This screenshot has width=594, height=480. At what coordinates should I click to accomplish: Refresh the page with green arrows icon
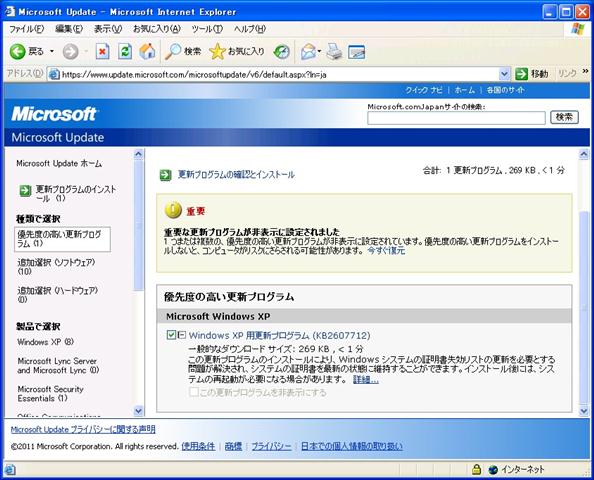(x=125, y=52)
